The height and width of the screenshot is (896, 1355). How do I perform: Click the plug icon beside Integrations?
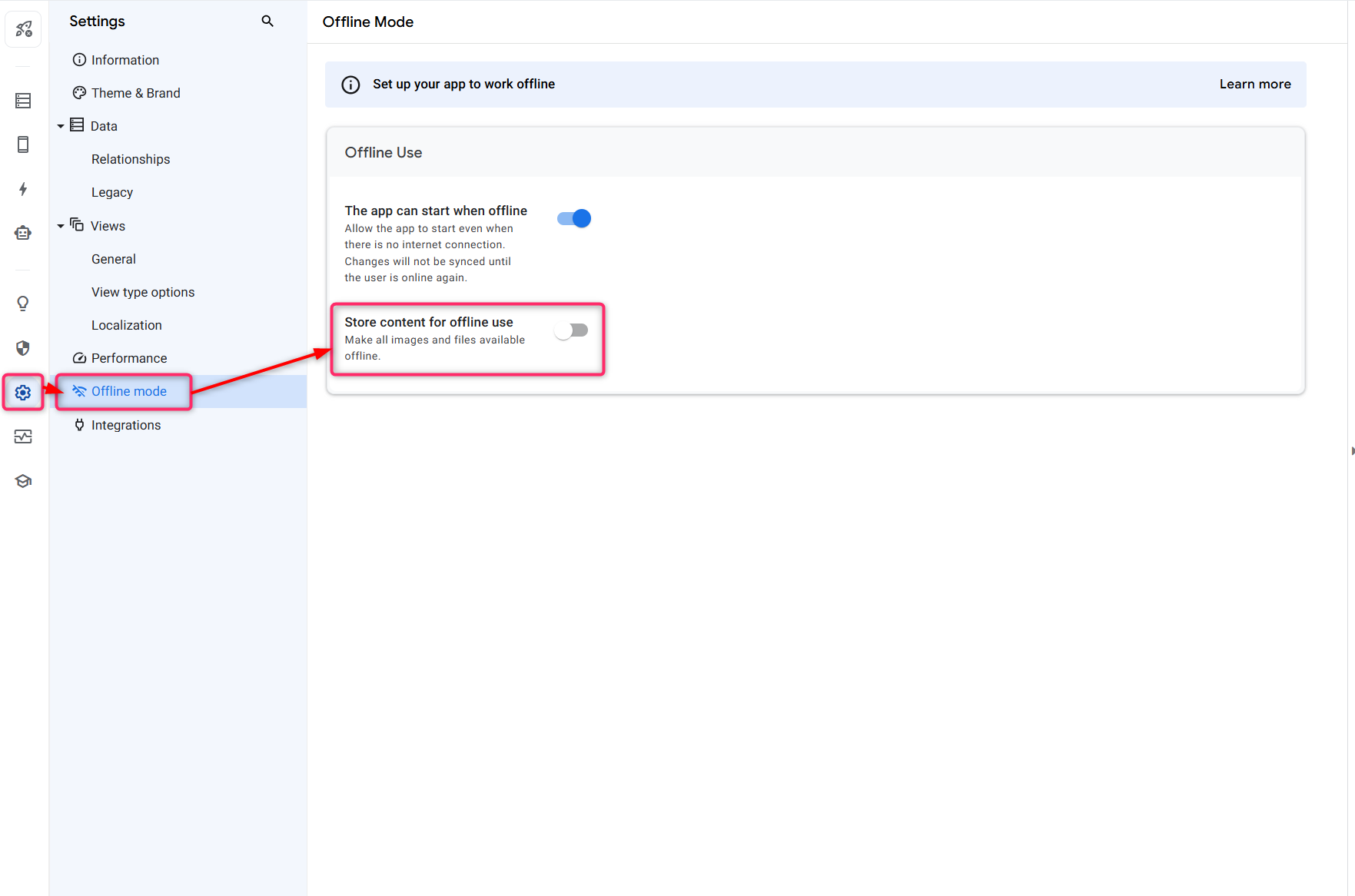(x=79, y=425)
